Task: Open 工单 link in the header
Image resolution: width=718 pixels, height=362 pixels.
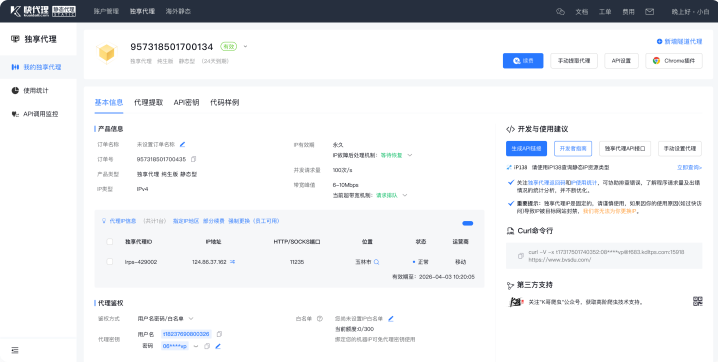Action: click(605, 12)
